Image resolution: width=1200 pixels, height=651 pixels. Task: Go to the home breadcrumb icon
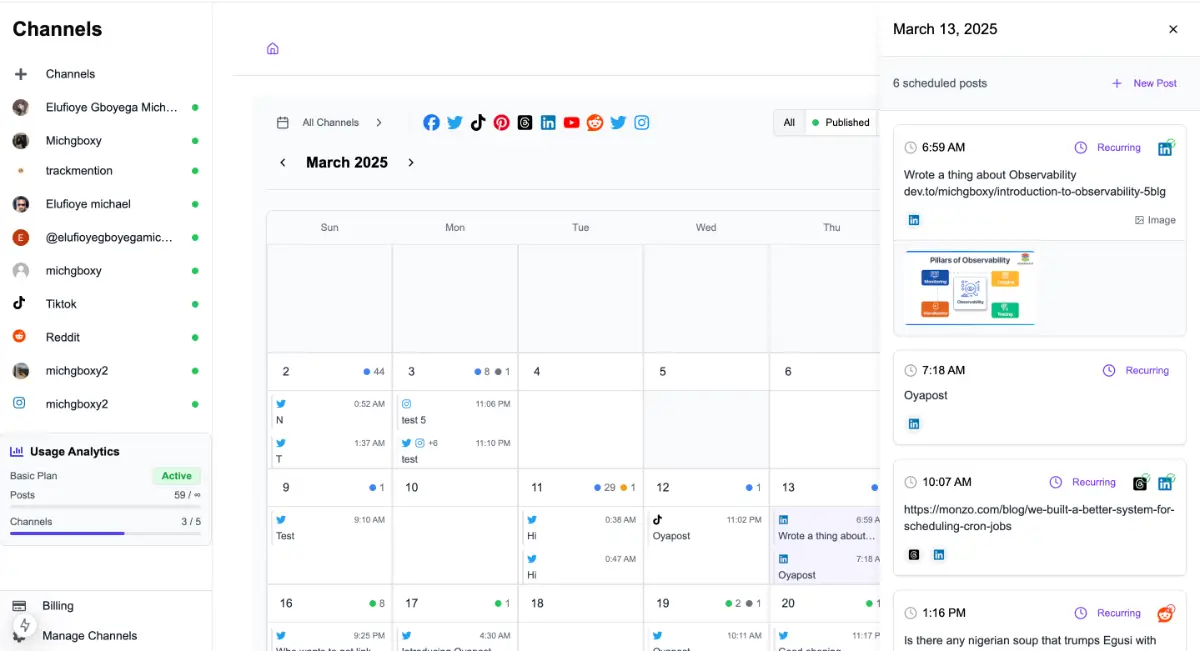[272, 49]
